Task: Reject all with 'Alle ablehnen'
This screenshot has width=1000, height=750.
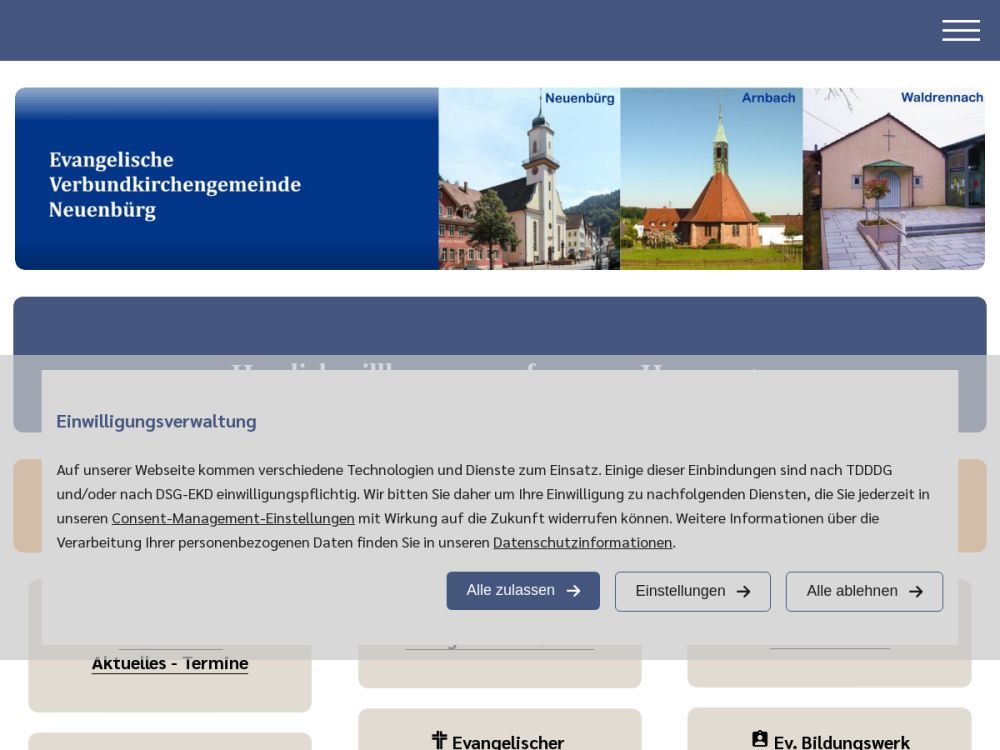Action: click(864, 592)
